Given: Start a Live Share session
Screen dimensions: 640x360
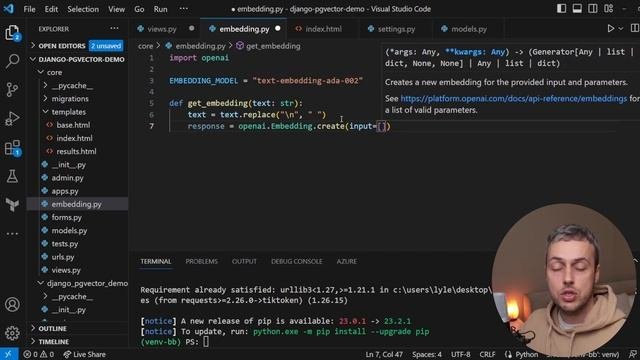Looking at the screenshot, I should coord(84,354).
